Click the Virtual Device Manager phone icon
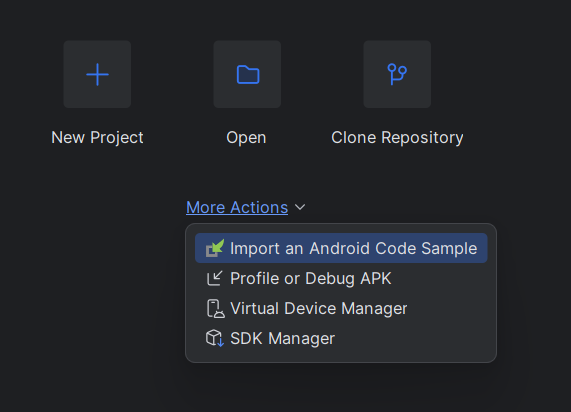The image size is (571, 412). tap(216, 309)
